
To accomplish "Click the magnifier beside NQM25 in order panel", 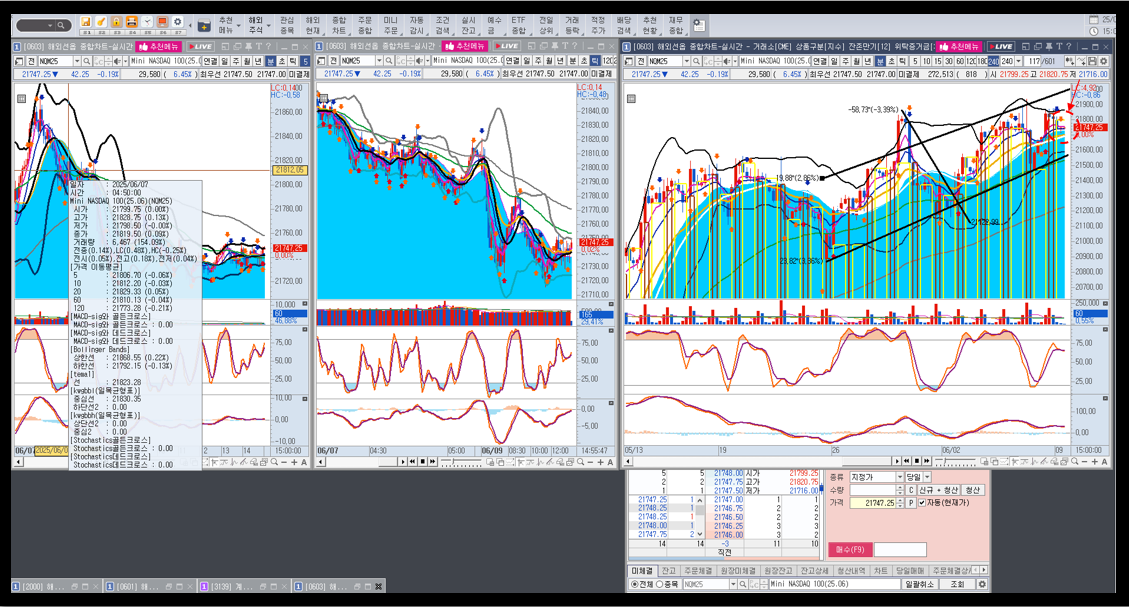I will click(742, 584).
